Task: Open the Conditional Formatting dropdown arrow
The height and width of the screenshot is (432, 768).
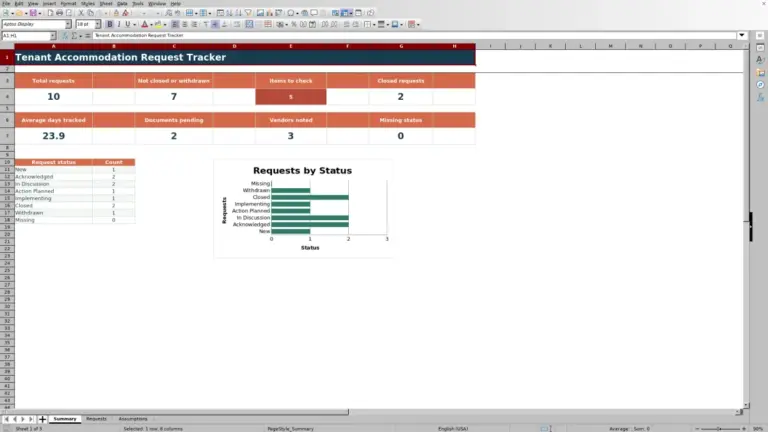Action: [x=418, y=24]
